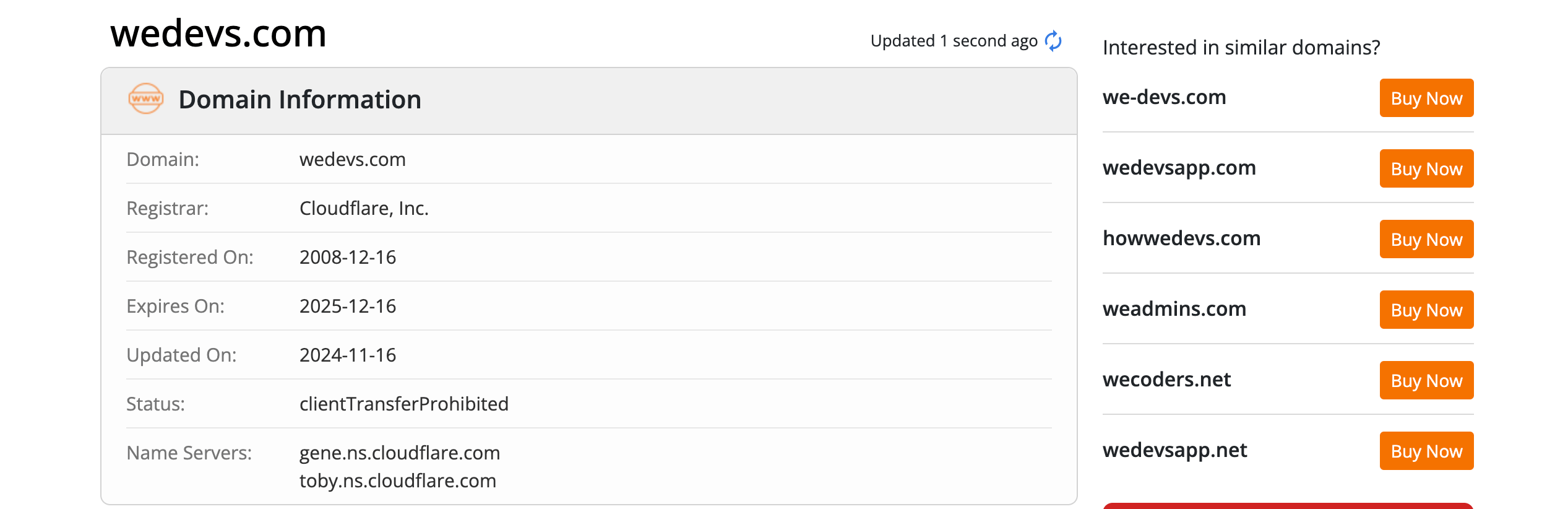Click the Cloudflare, Inc. registrar value
This screenshot has width=1568, height=509.
364,209
